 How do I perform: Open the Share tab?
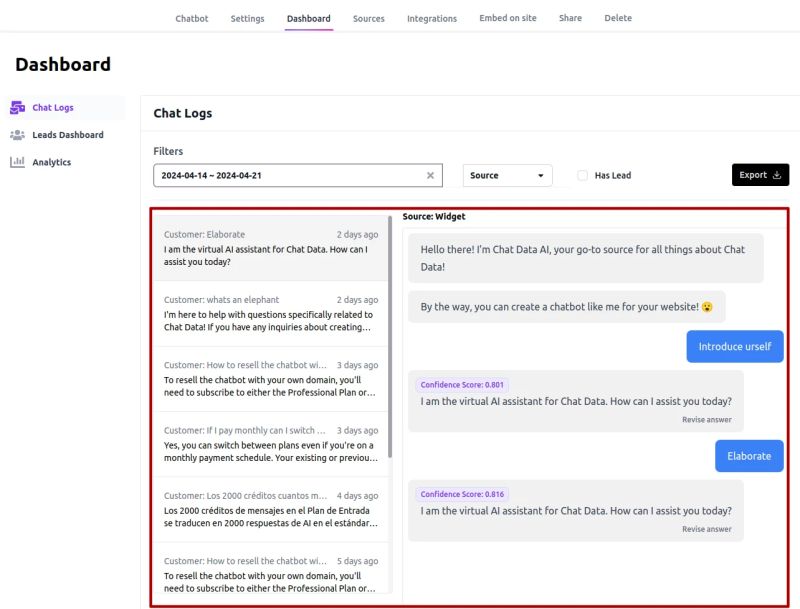pyautogui.click(x=570, y=18)
